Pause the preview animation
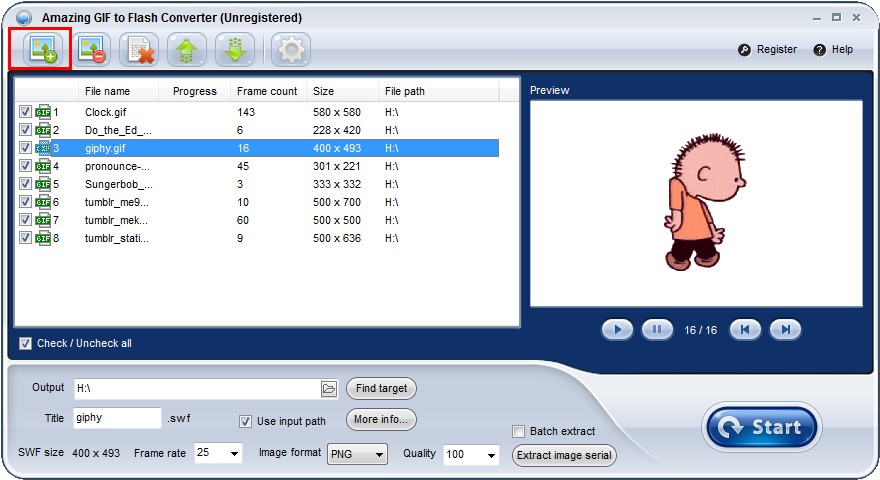The width and height of the screenshot is (880, 480). pos(657,330)
